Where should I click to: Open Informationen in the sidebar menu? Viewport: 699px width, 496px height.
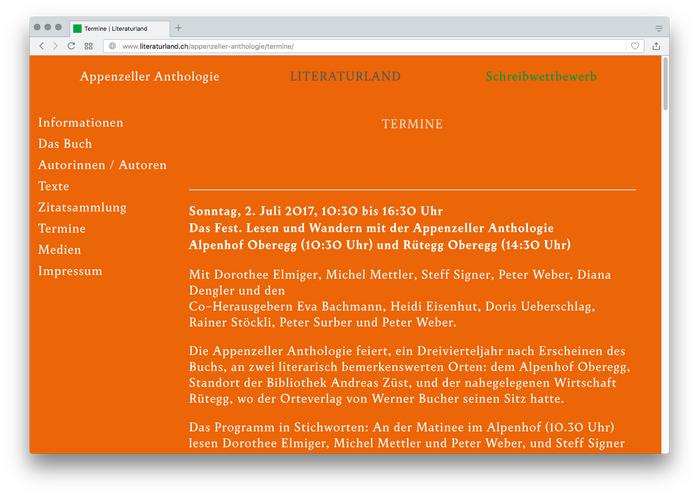coord(81,123)
